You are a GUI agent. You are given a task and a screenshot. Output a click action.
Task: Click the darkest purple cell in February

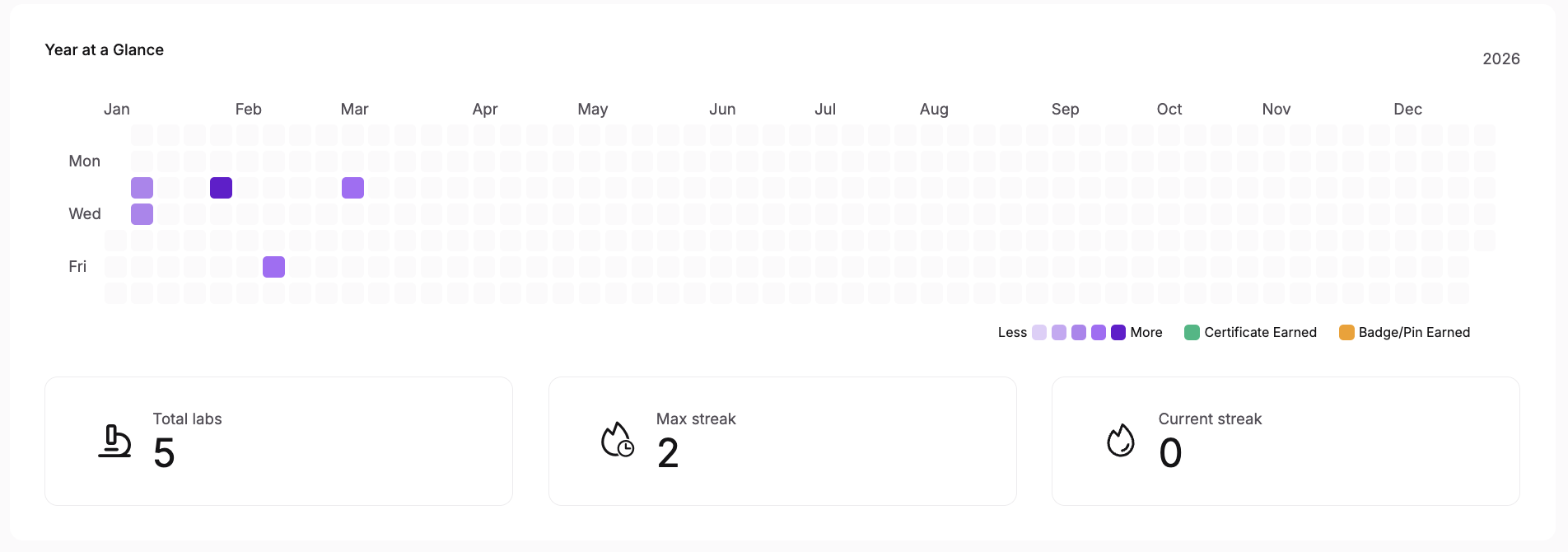click(221, 187)
